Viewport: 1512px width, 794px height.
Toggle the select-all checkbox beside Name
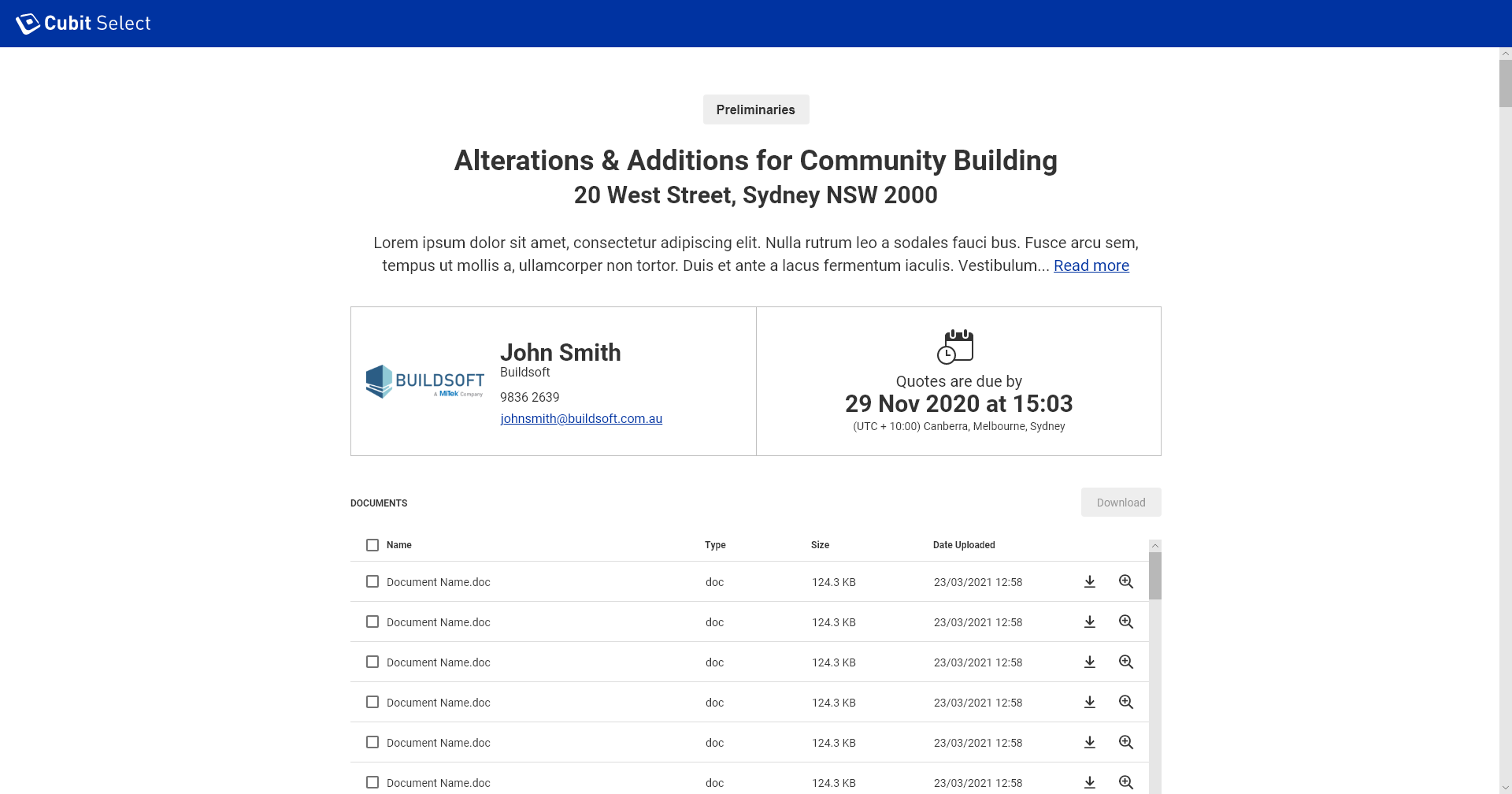pyautogui.click(x=372, y=545)
